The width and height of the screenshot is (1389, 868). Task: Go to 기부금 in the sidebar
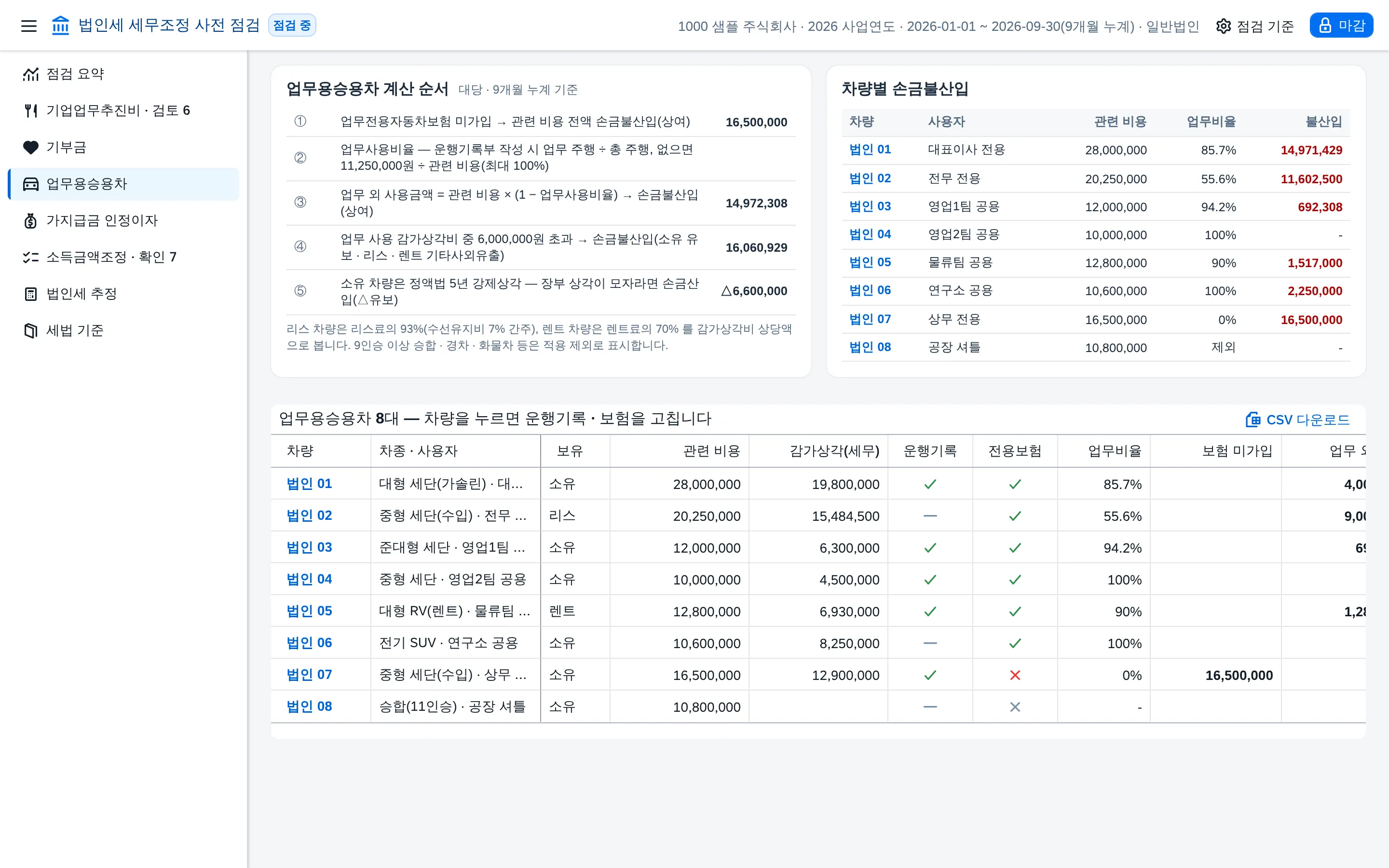[x=123, y=148]
